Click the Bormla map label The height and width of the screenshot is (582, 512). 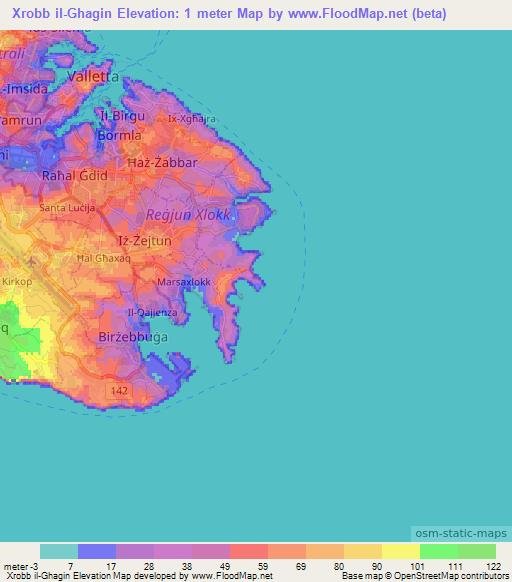tap(119, 135)
